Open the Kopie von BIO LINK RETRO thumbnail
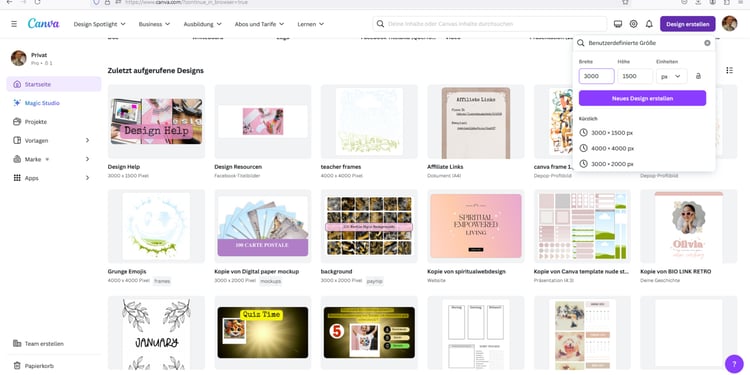 pos(689,226)
